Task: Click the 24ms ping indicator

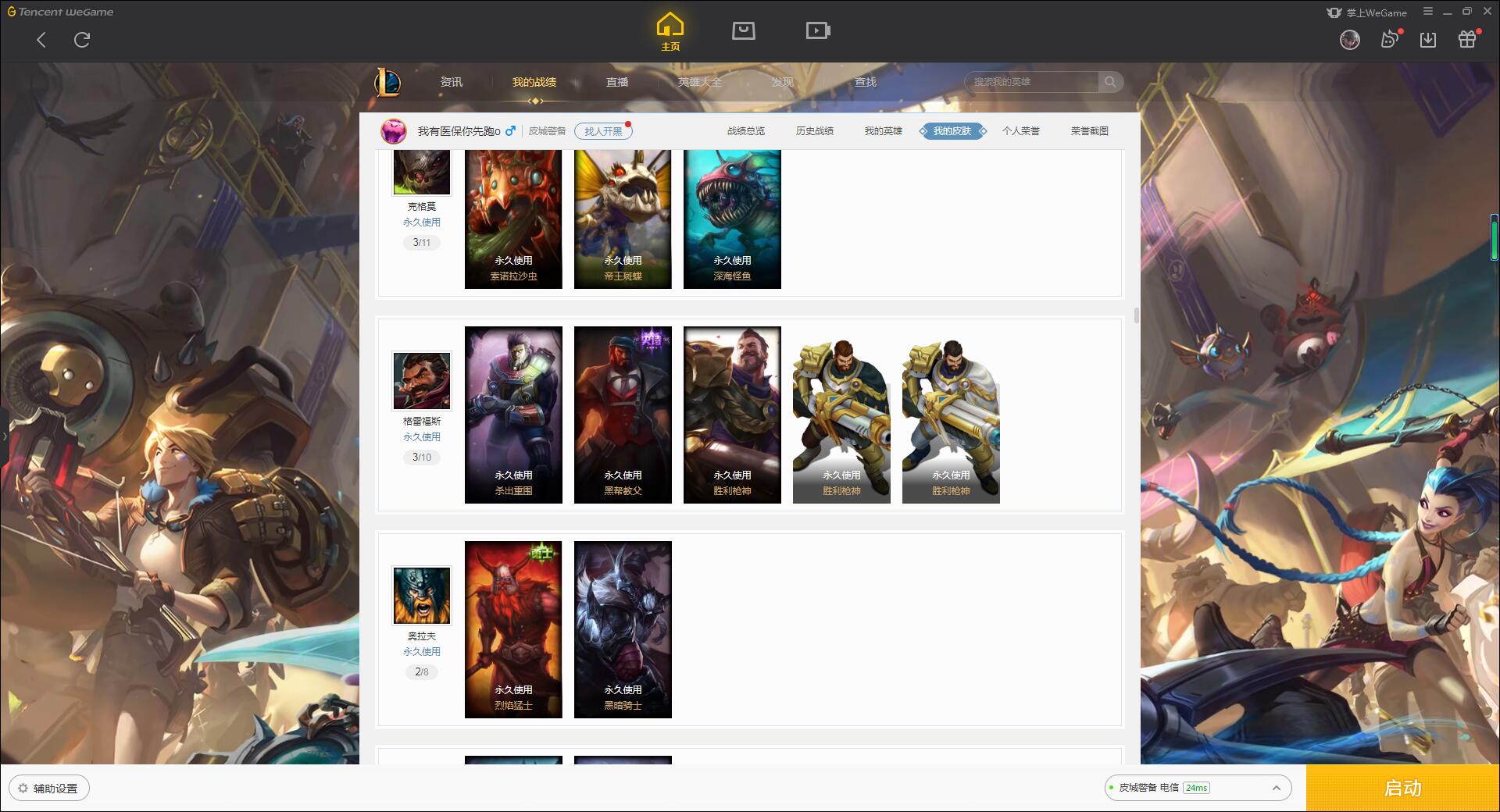Action: point(1196,788)
